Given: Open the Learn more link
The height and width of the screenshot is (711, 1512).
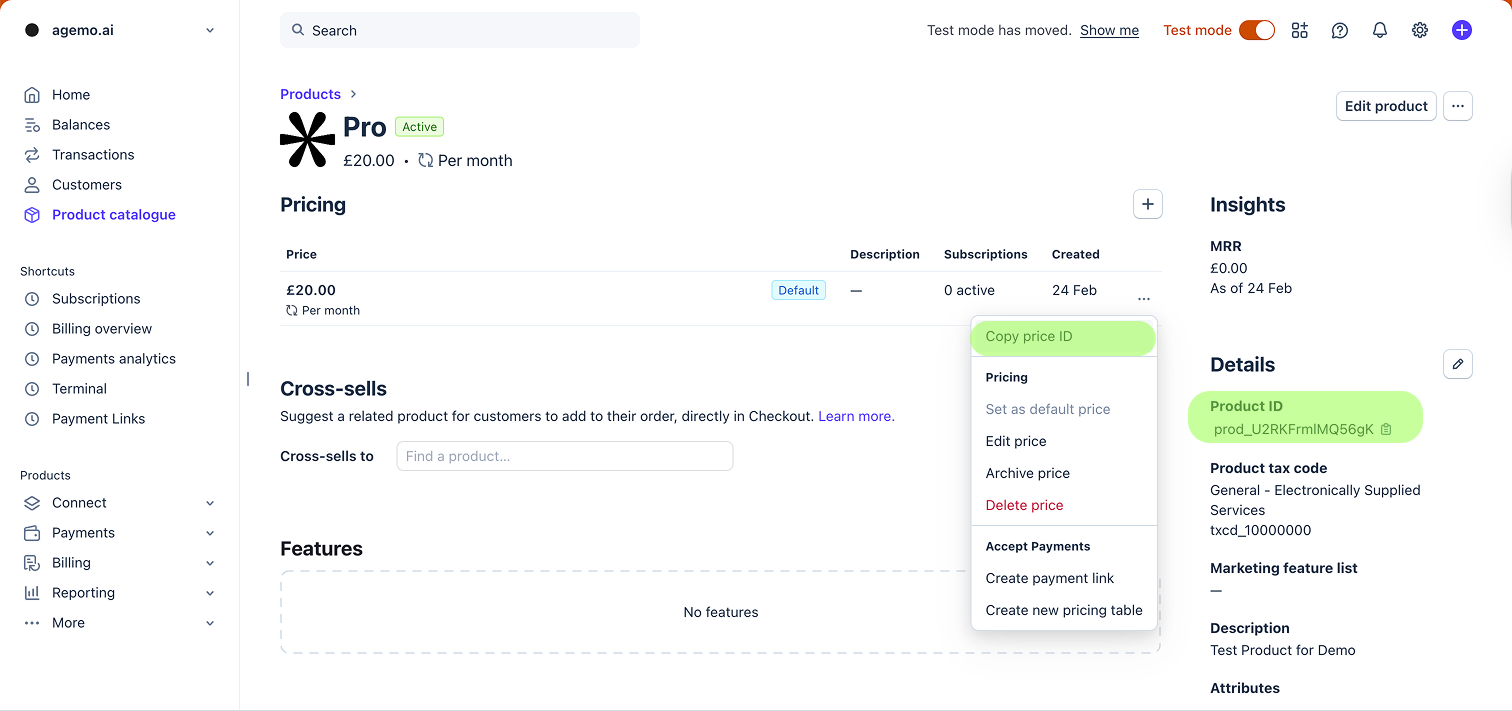Looking at the screenshot, I should 856,416.
